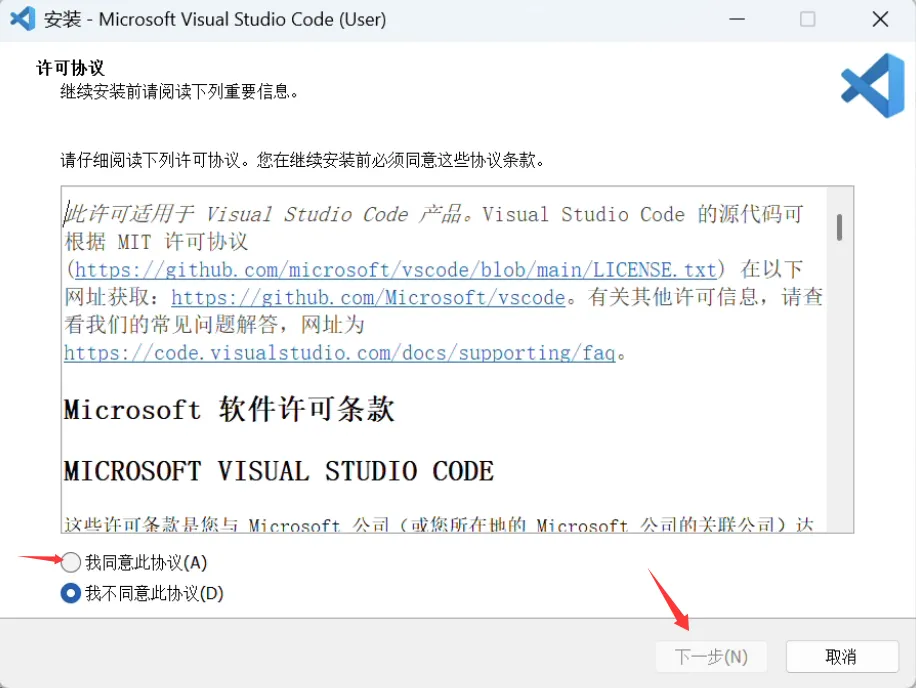Open the MIT LICENSE.txt GitHub link

pyautogui.click(x=395, y=270)
